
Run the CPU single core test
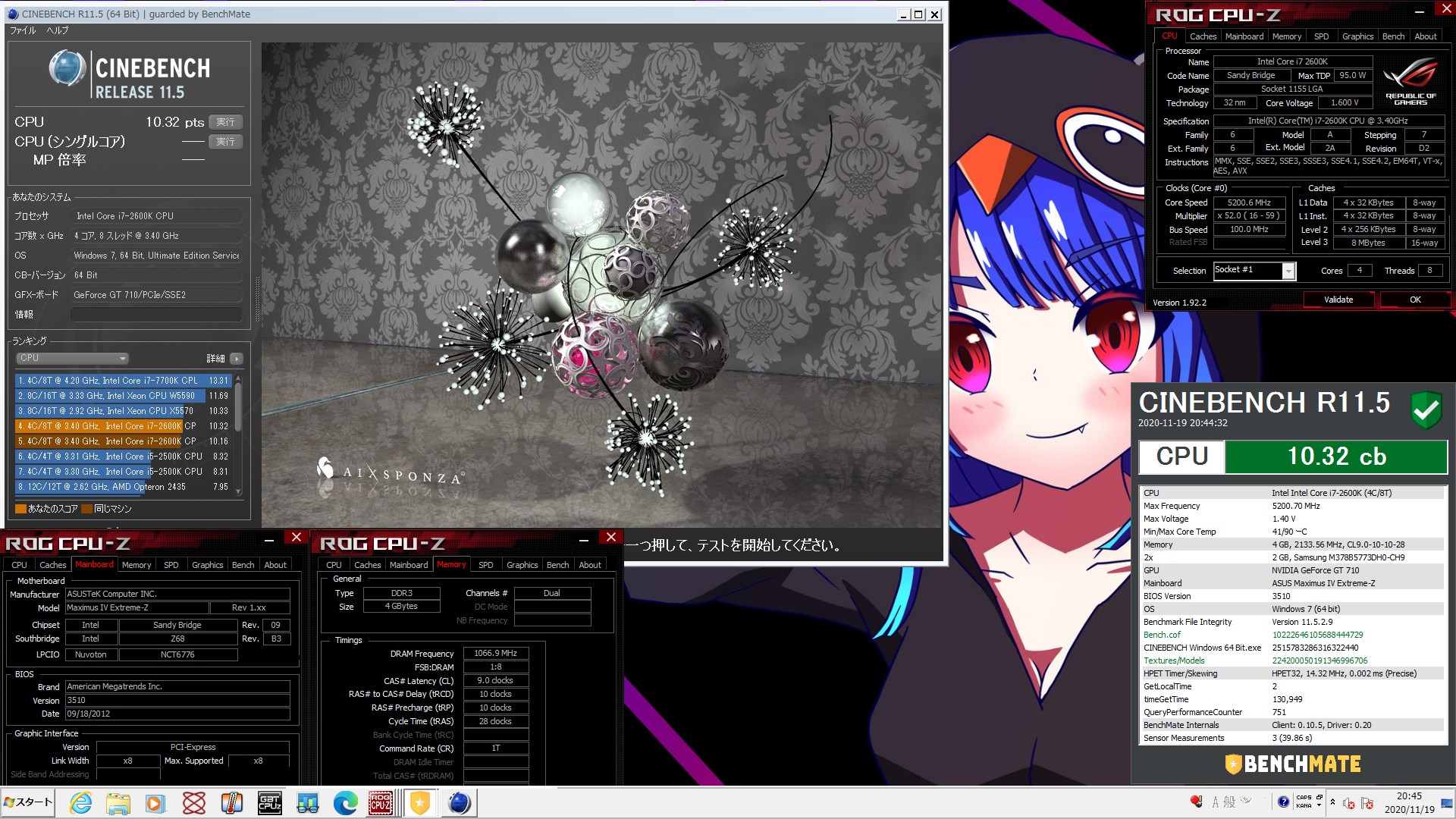click(225, 142)
